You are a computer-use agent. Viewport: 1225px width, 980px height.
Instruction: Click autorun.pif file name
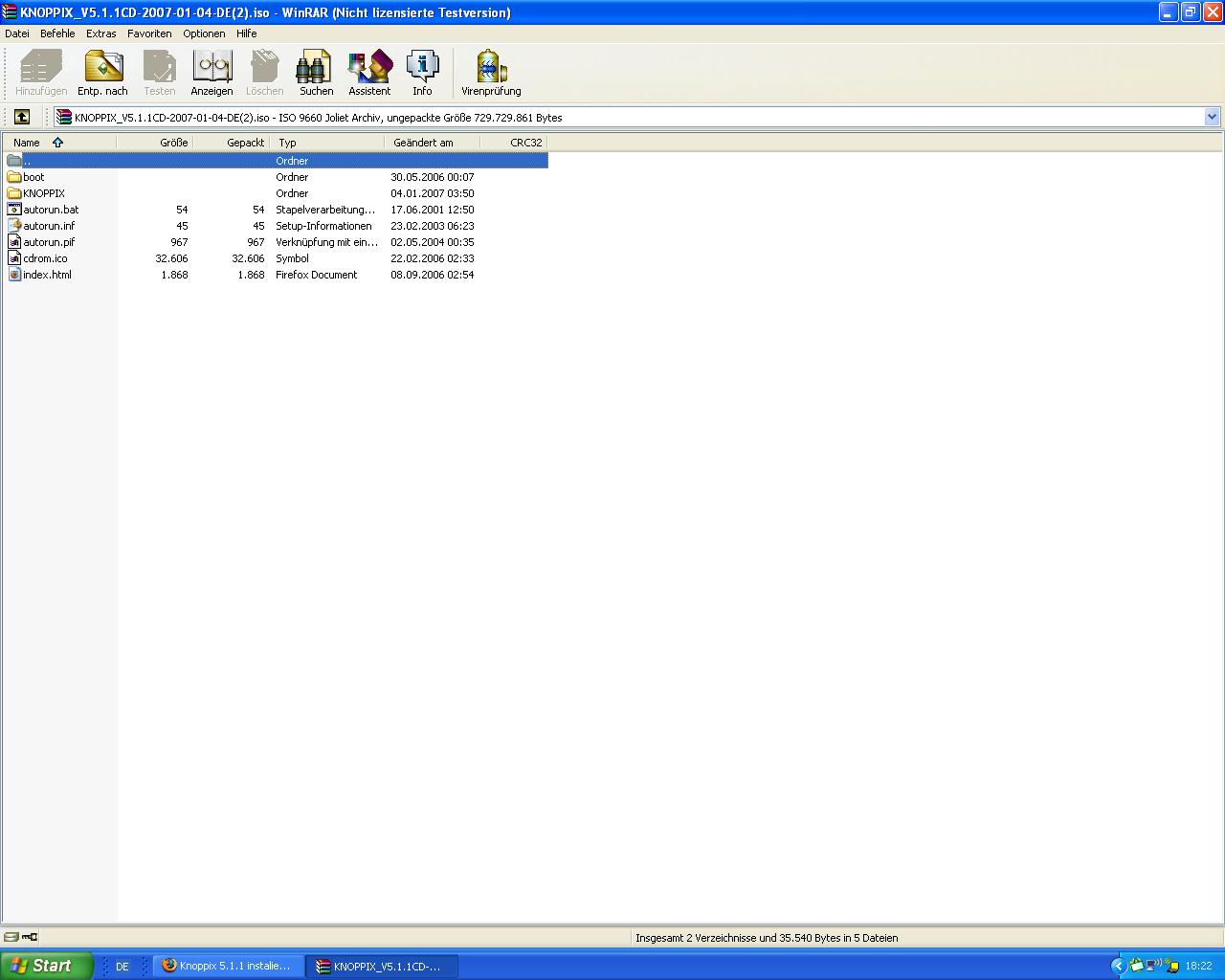[49, 242]
